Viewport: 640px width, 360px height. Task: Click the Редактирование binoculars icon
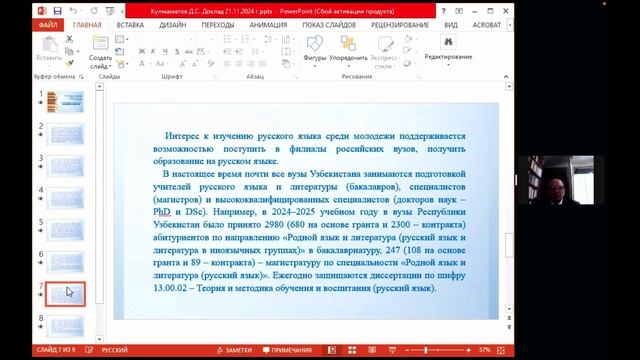pyautogui.click(x=448, y=42)
